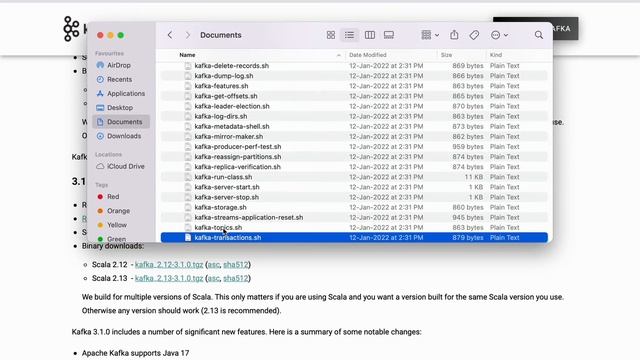This screenshot has height=360, width=640.
Task: Open the sha512 link for Scala 2.12
Action: (236, 265)
